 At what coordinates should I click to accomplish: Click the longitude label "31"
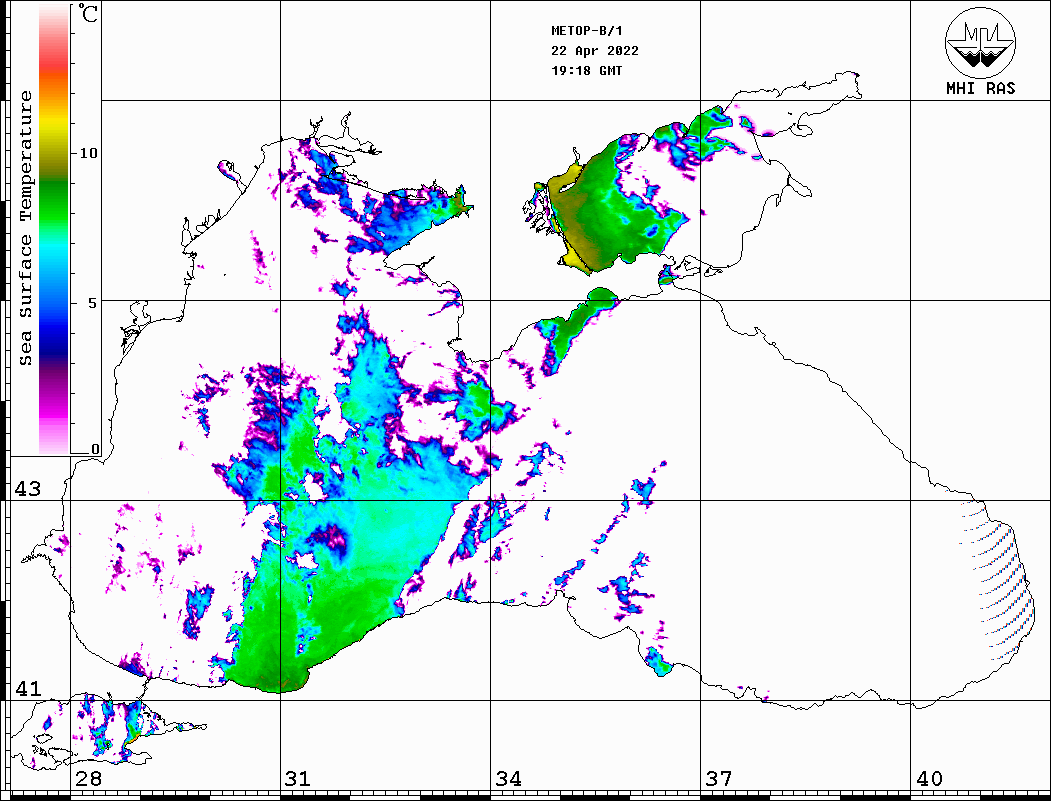pyautogui.click(x=298, y=778)
